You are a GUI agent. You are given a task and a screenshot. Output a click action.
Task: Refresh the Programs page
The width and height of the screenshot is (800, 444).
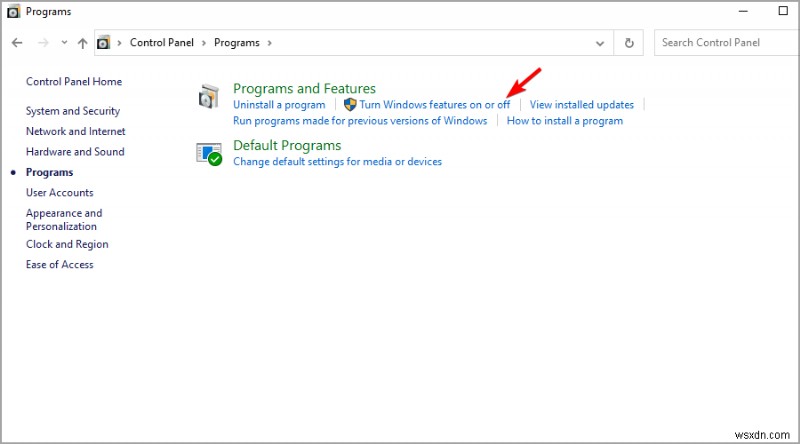(629, 43)
